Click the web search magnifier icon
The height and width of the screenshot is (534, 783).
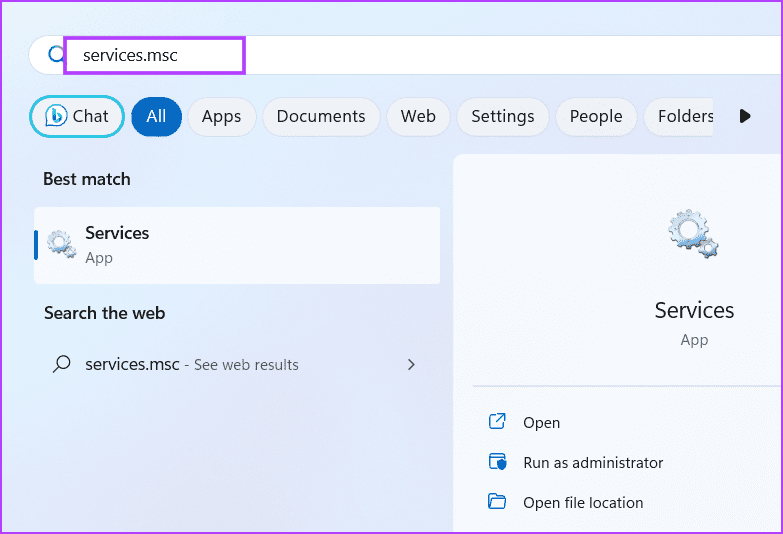coord(61,364)
